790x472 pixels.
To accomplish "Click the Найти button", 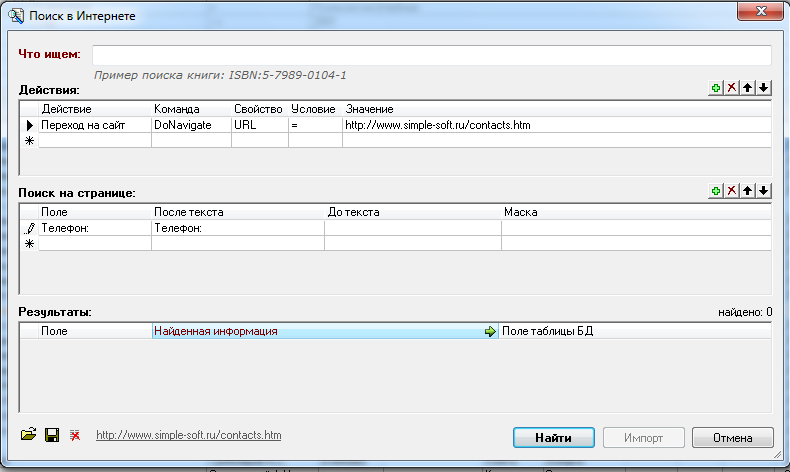I will point(553,438).
